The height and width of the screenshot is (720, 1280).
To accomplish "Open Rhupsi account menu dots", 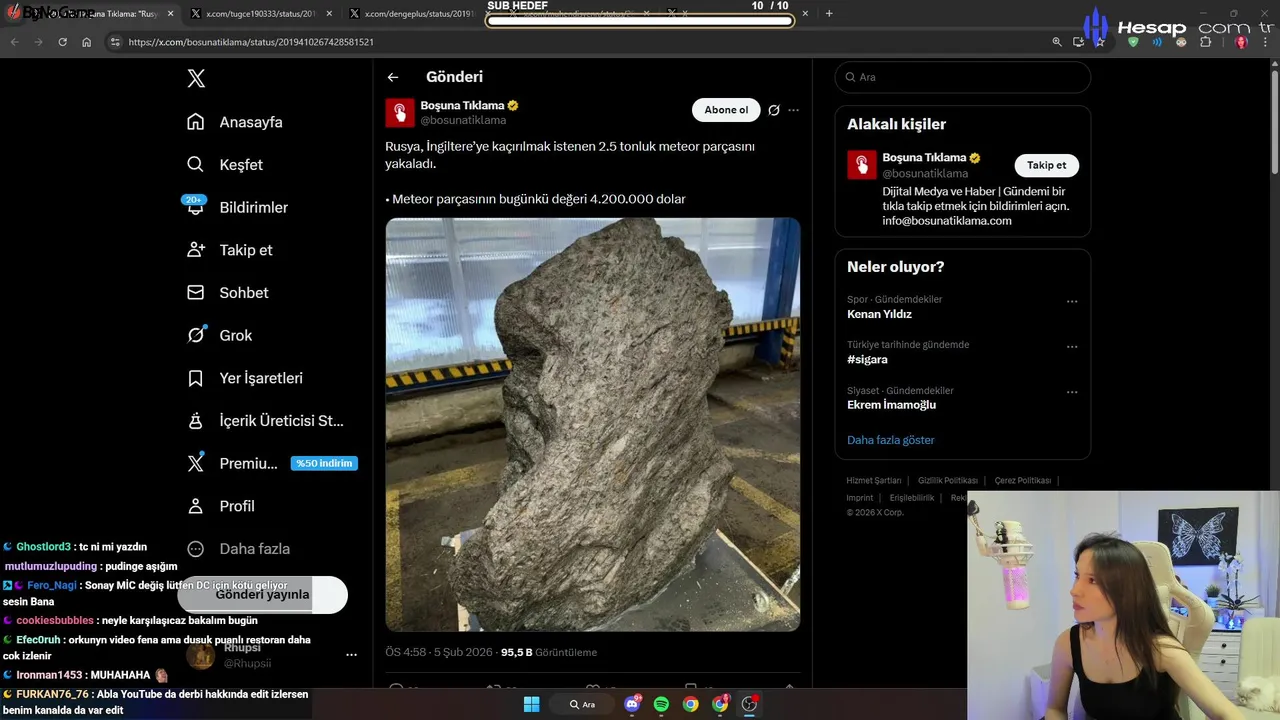I will click(x=351, y=655).
